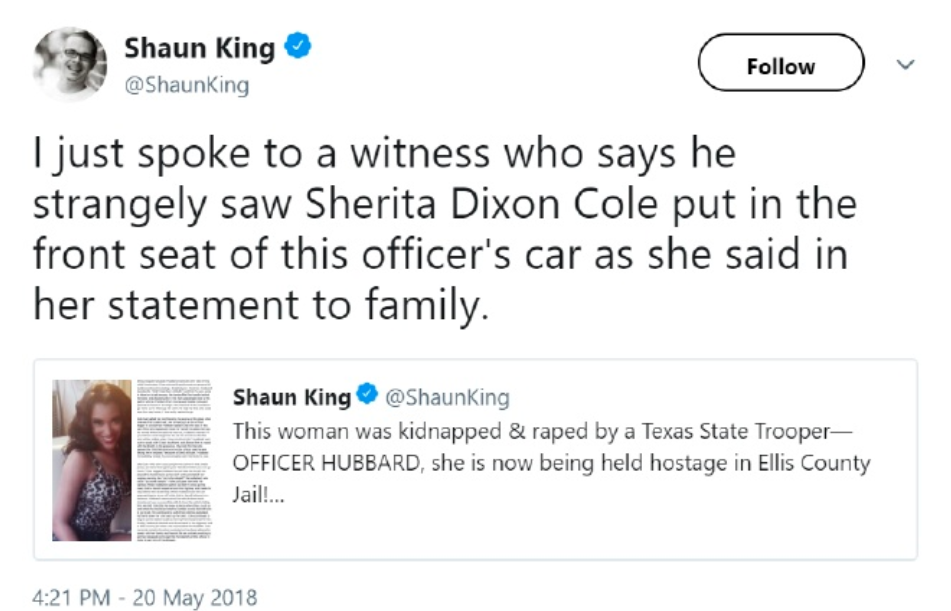The image size is (951, 611).
Task: Select the main tweet text about witness
Action: [x=445, y=228]
